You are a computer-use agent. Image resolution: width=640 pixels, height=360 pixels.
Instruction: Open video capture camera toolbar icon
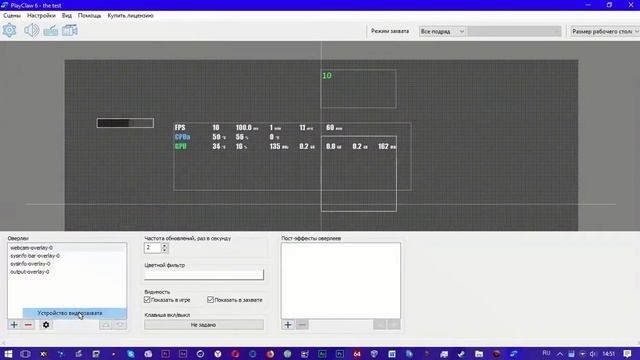tap(70, 31)
